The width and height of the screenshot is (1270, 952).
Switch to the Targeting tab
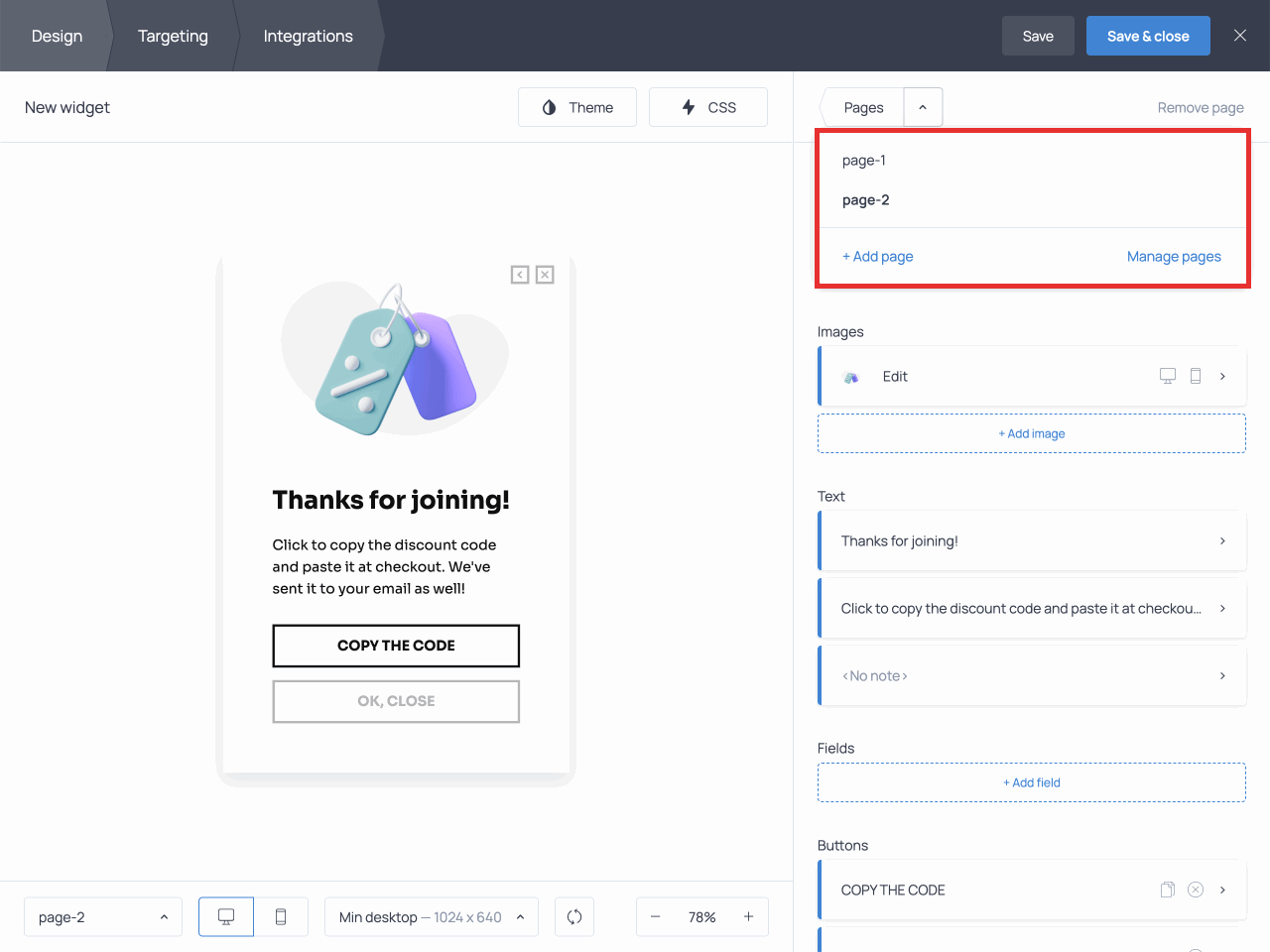173,36
